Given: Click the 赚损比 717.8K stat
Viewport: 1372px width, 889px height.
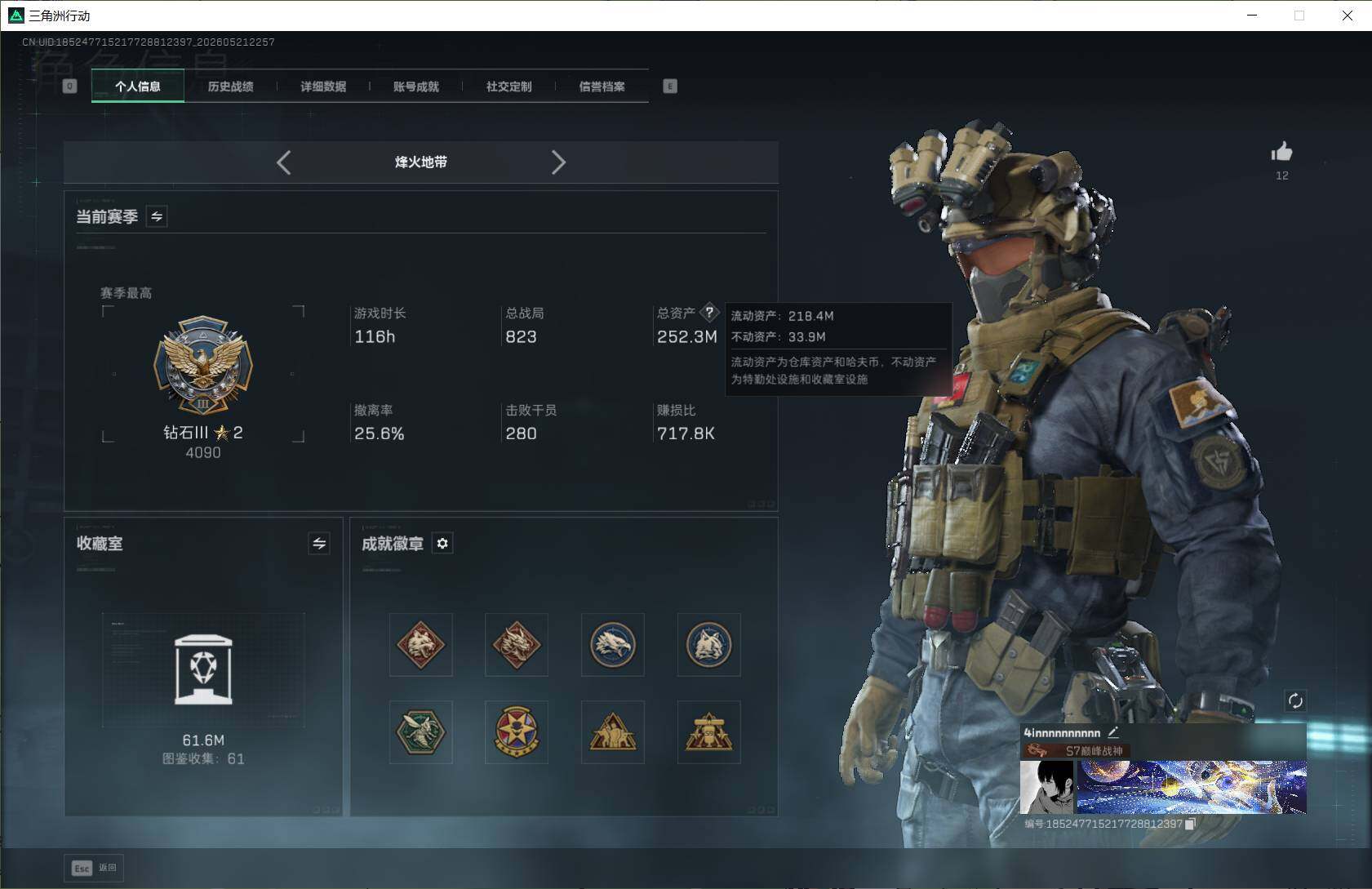Looking at the screenshot, I should point(686,423).
